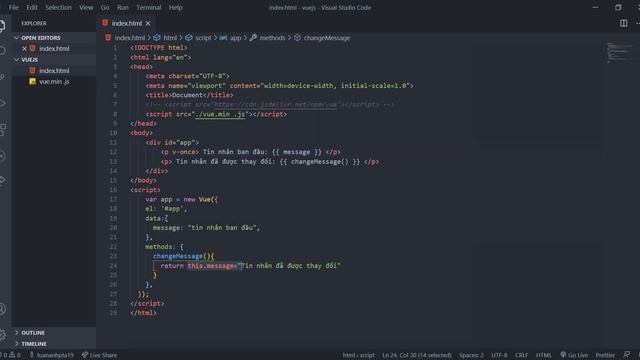Open the Edit menu
Screen dimensions: 640x360
coord(32,7)
